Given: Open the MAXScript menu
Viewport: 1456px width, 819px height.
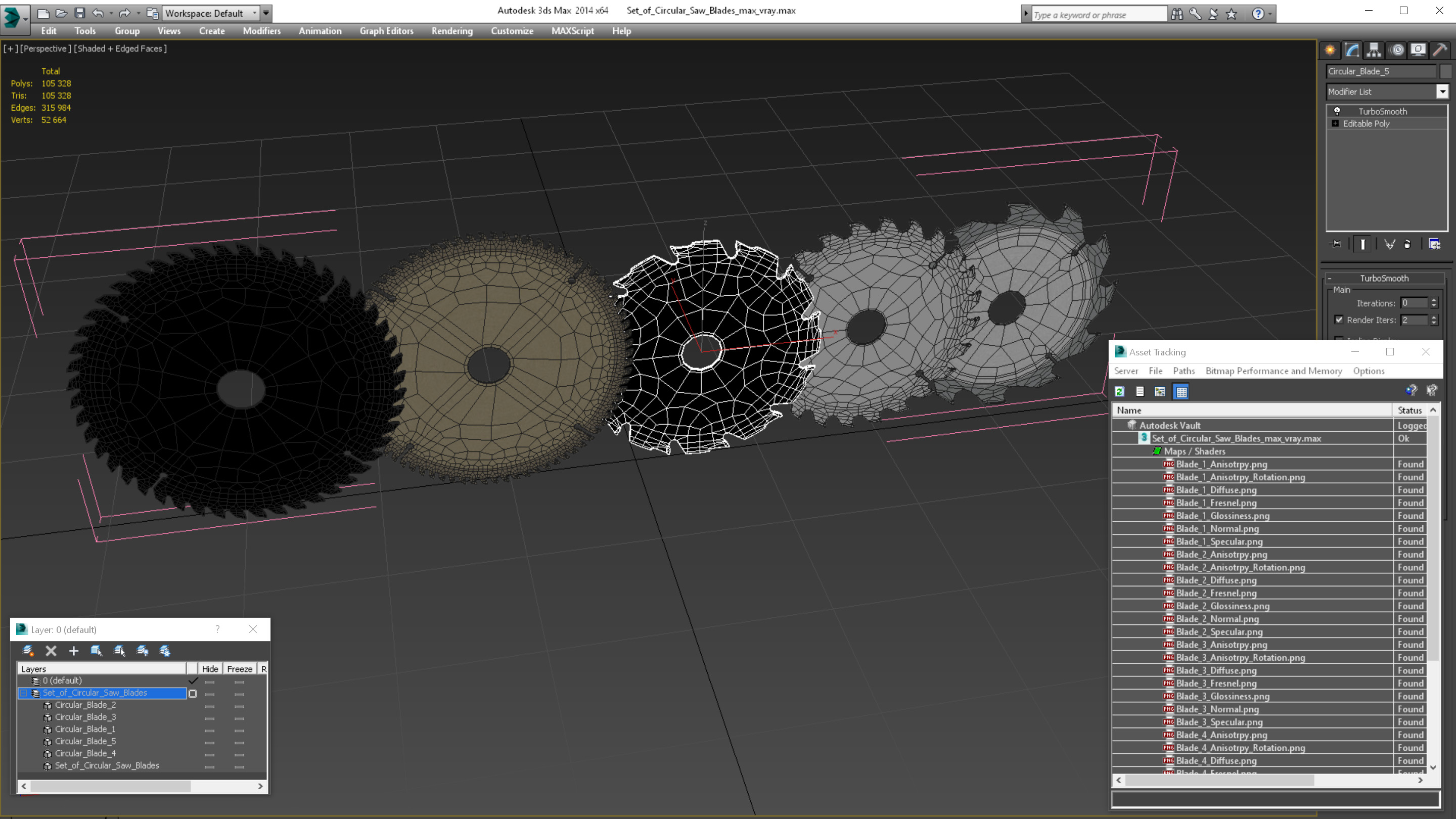Looking at the screenshot, I should coord(573,31).
